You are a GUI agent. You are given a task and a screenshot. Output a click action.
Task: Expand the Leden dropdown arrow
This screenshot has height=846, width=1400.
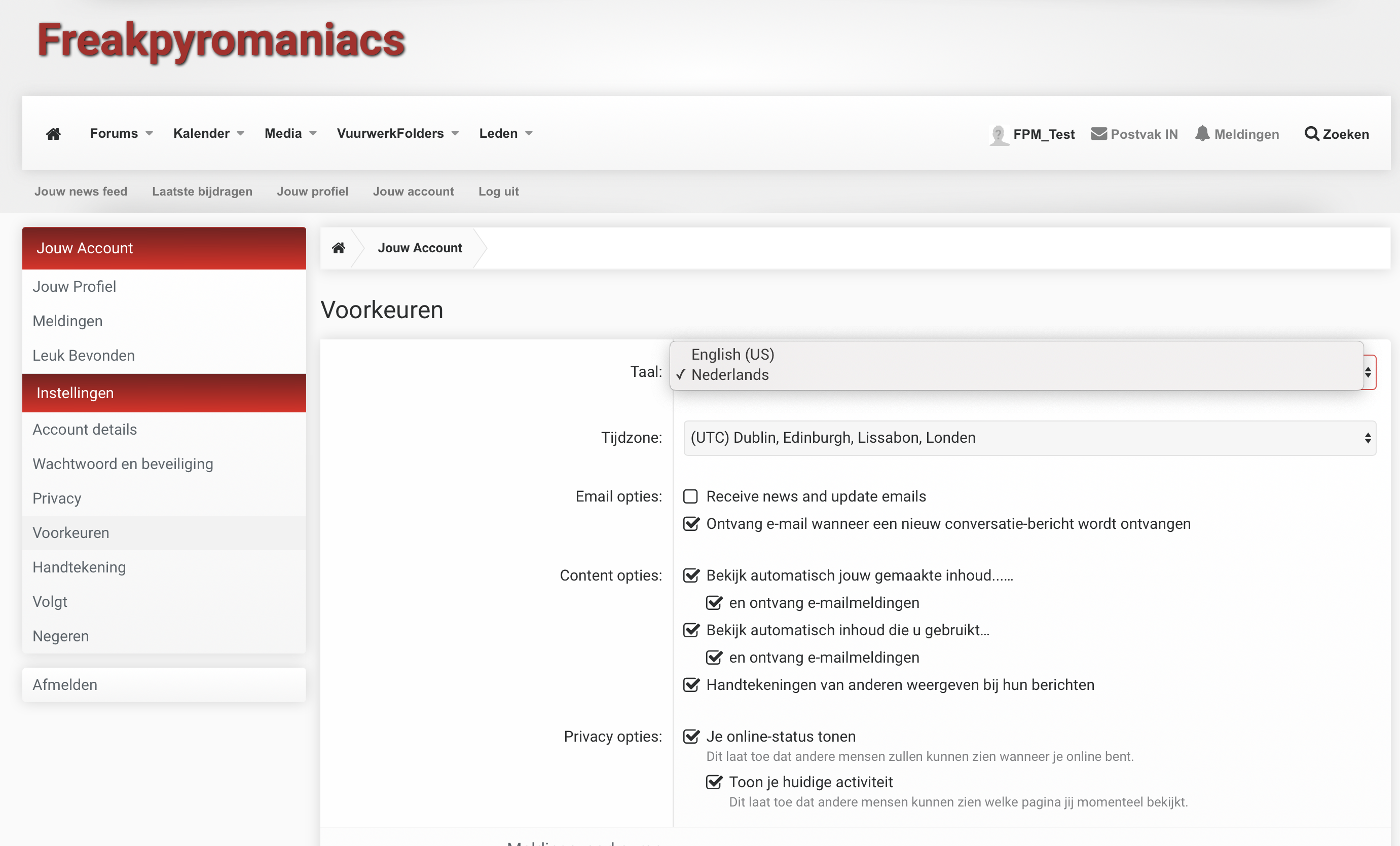[529, 134]
